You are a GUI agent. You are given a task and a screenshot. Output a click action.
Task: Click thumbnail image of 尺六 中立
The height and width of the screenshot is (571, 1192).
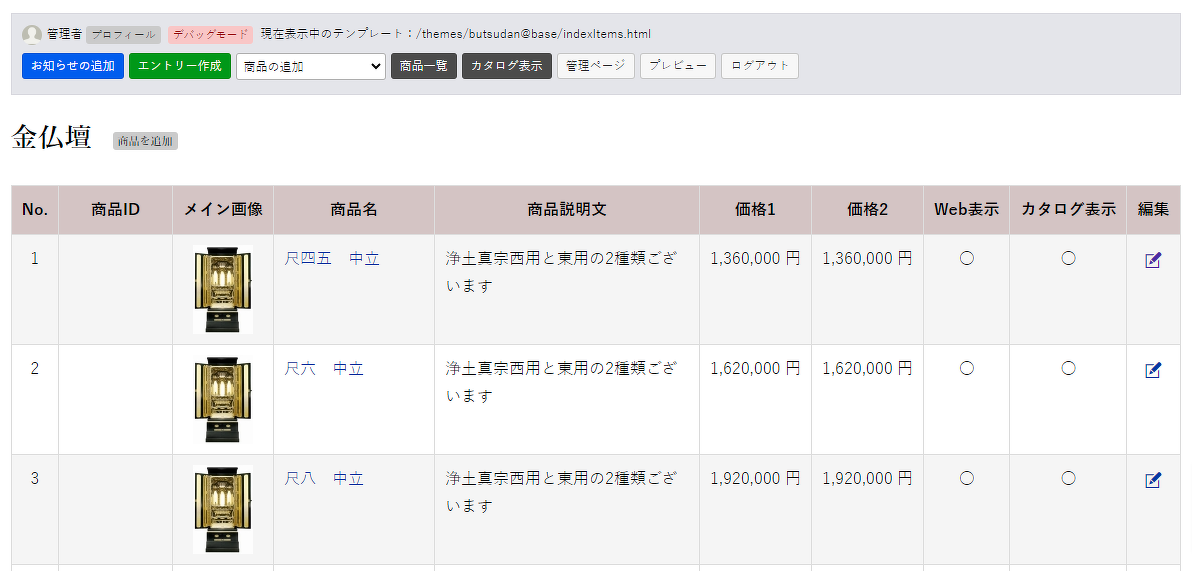223,399
